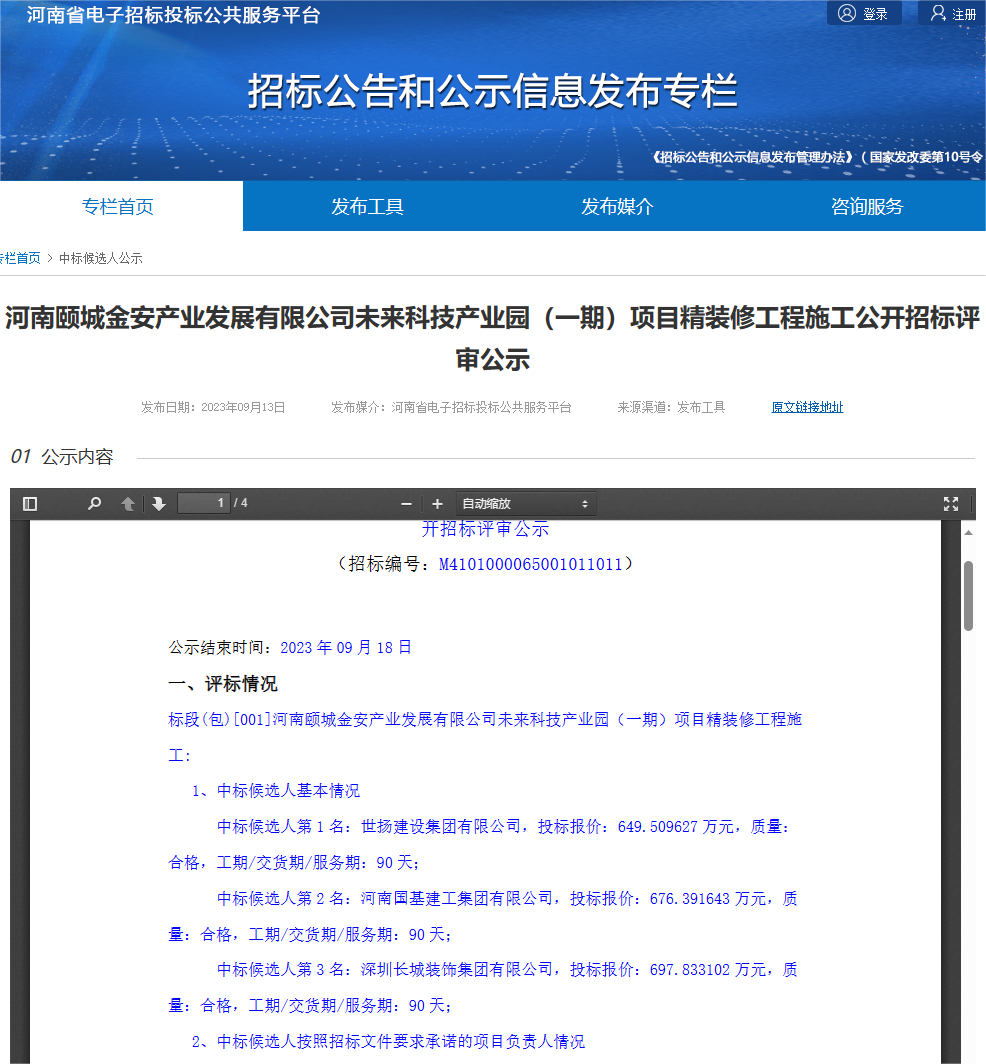Go to next page with down arrow

[160, 503]
